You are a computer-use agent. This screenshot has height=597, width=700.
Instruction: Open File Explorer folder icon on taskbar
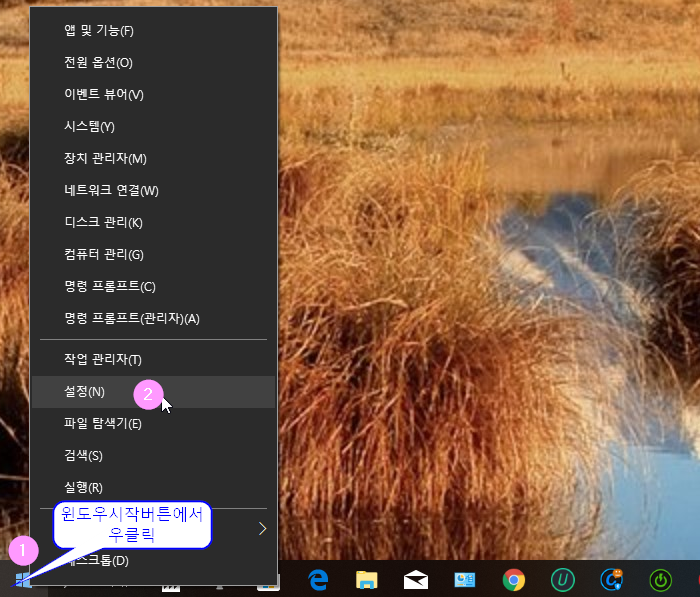tap(367, 580)
